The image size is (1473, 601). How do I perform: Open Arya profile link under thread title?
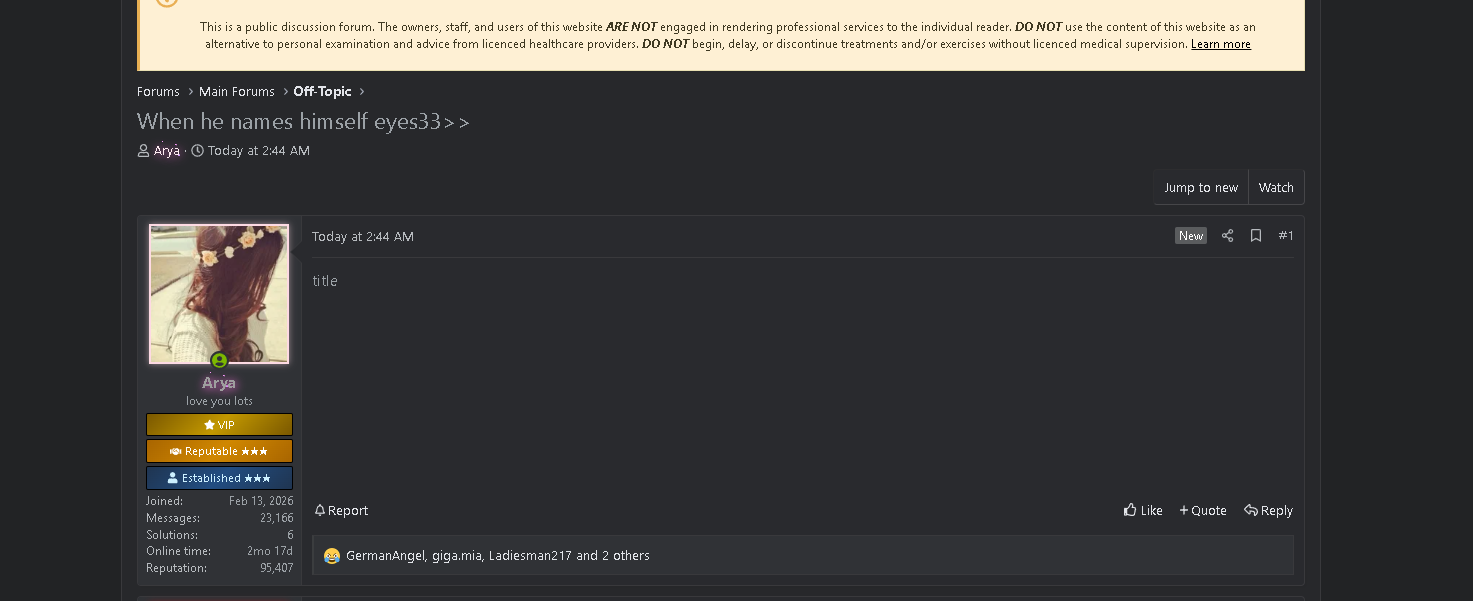click(167, 151)
